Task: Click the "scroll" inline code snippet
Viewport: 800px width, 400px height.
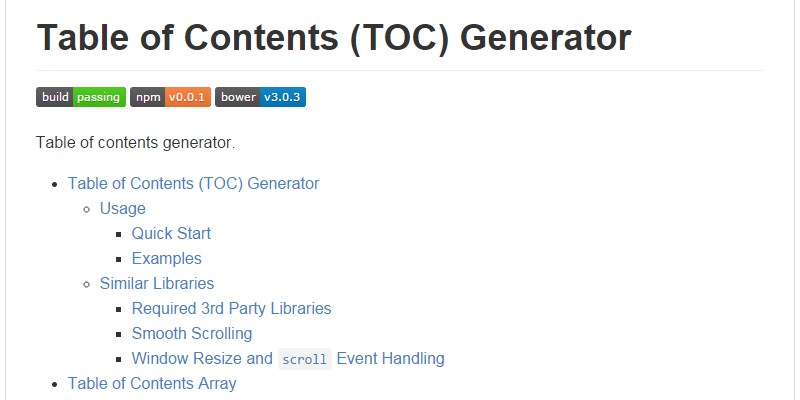Action: [304, 359]
